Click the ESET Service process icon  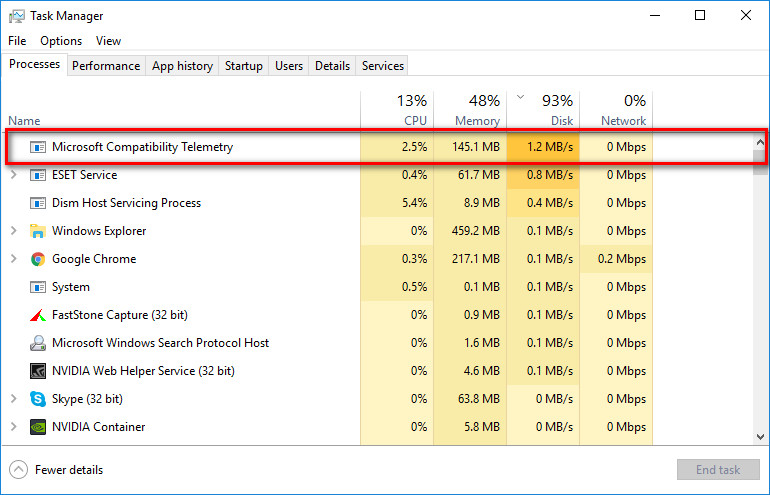click(x=38, y=175)
